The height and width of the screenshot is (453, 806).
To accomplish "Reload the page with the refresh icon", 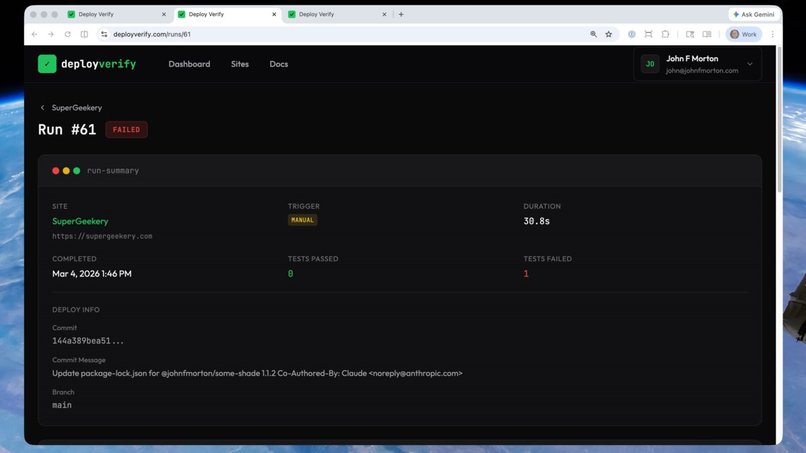I will 67,34.
